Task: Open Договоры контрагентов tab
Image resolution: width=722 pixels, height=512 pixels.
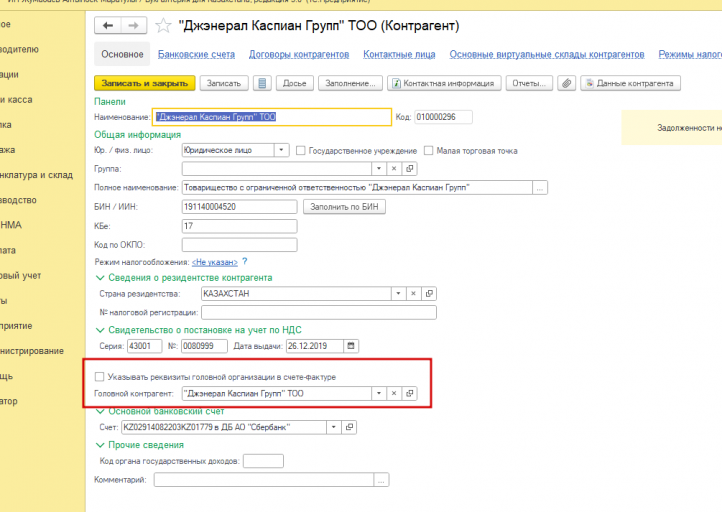Action: point(299,54)
